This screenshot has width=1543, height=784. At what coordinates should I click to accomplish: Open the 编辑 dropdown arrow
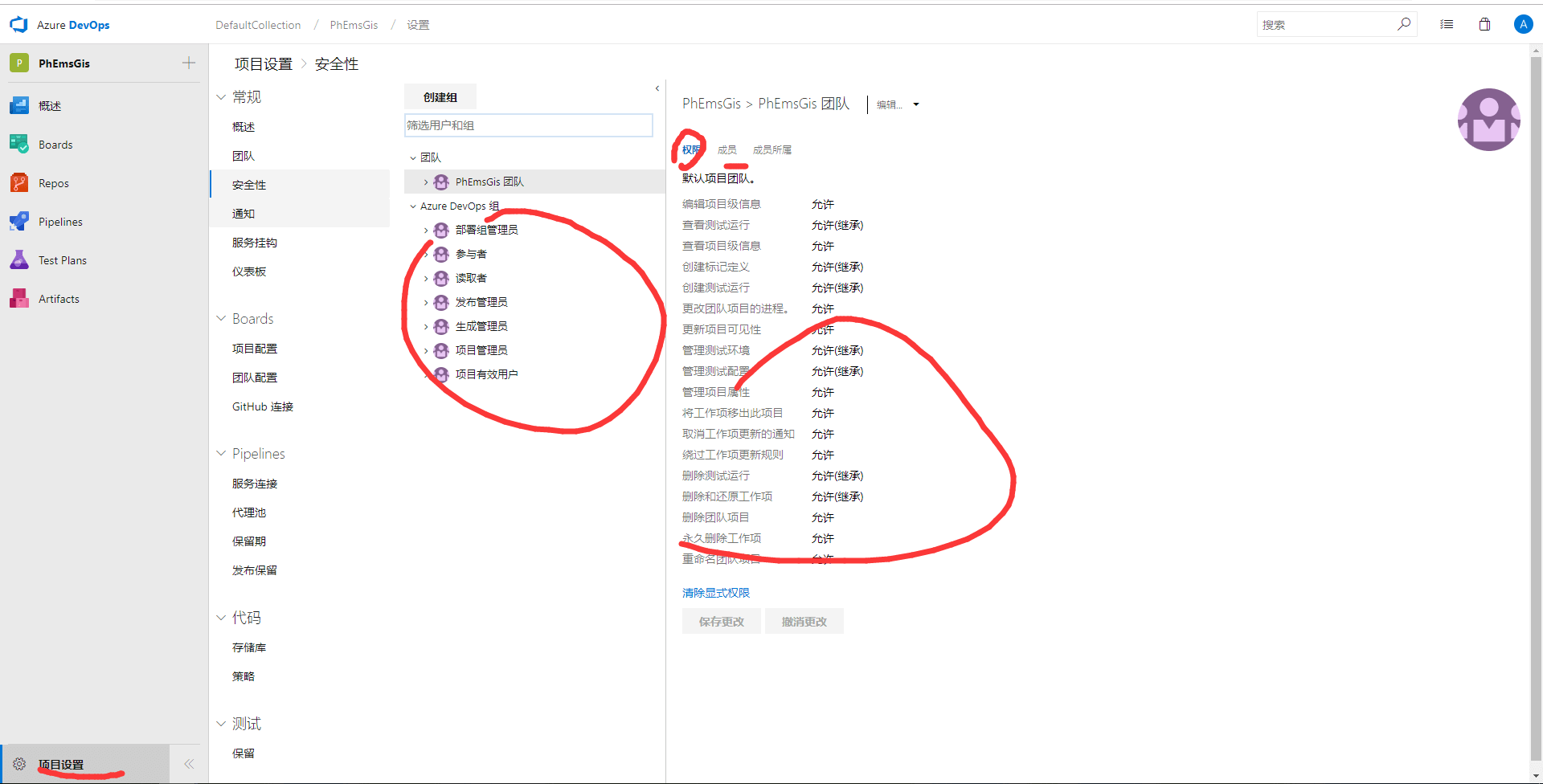click(x=916, y=104)
